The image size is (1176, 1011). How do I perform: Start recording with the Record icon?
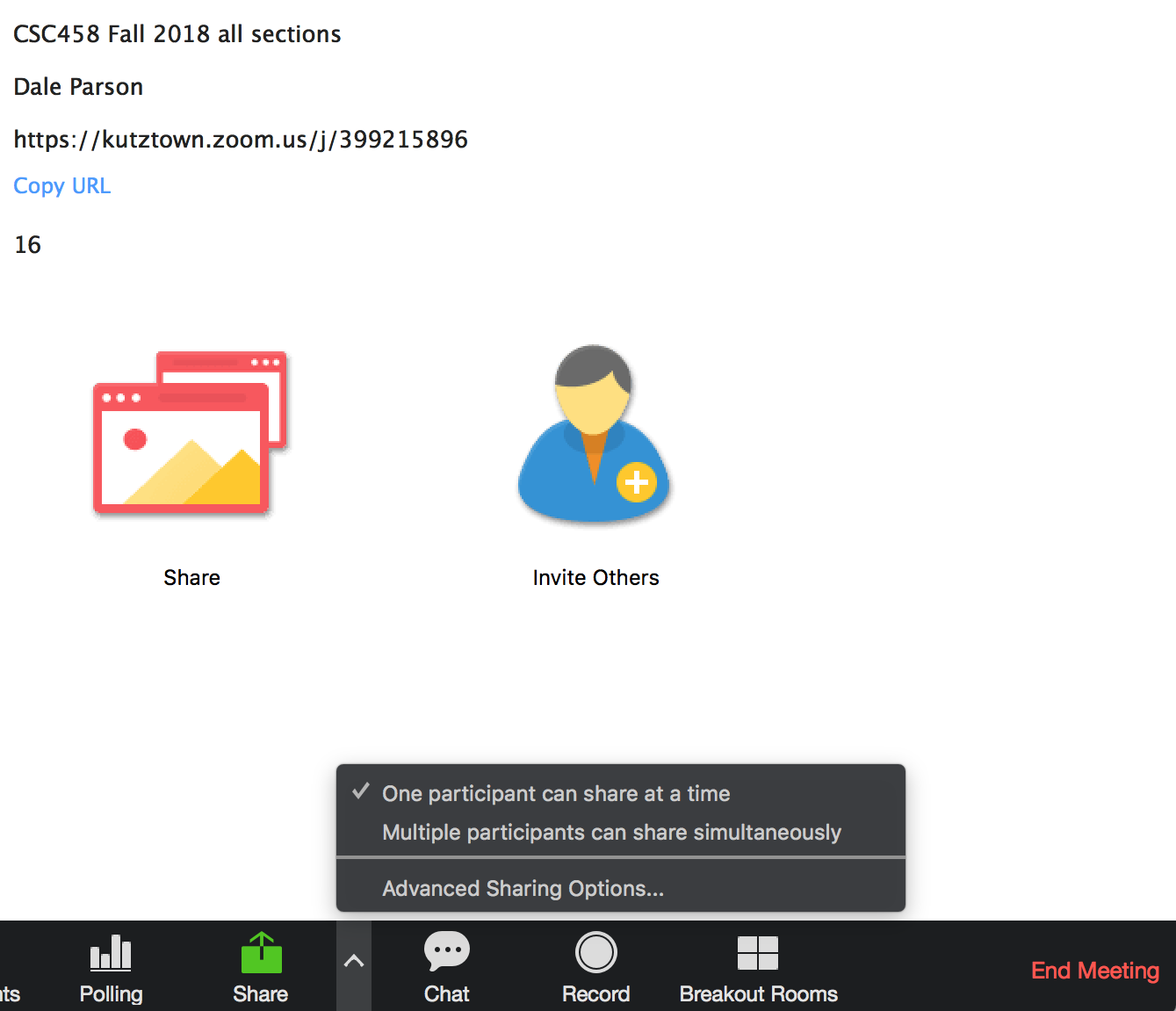(x=596, y=952)
